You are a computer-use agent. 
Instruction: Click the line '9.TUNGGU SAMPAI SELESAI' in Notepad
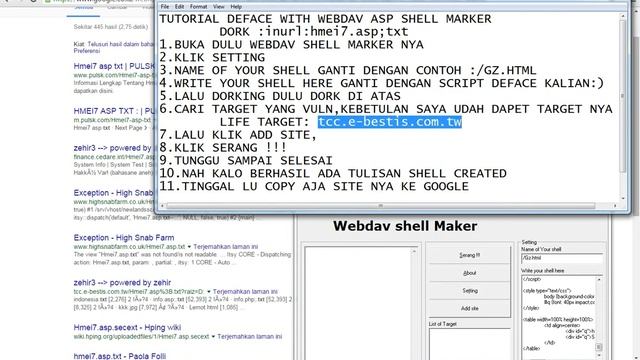coord(246,160)
